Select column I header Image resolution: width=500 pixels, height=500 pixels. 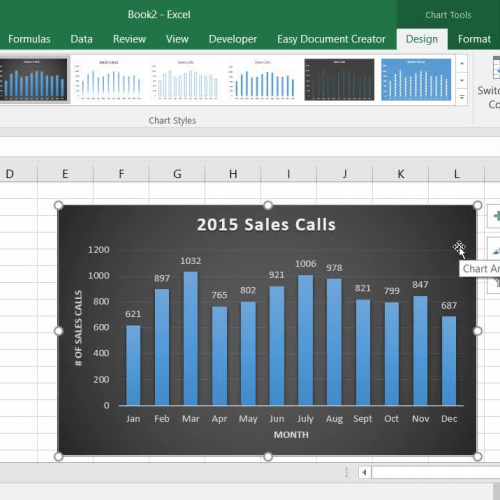[x=289, y=174]
